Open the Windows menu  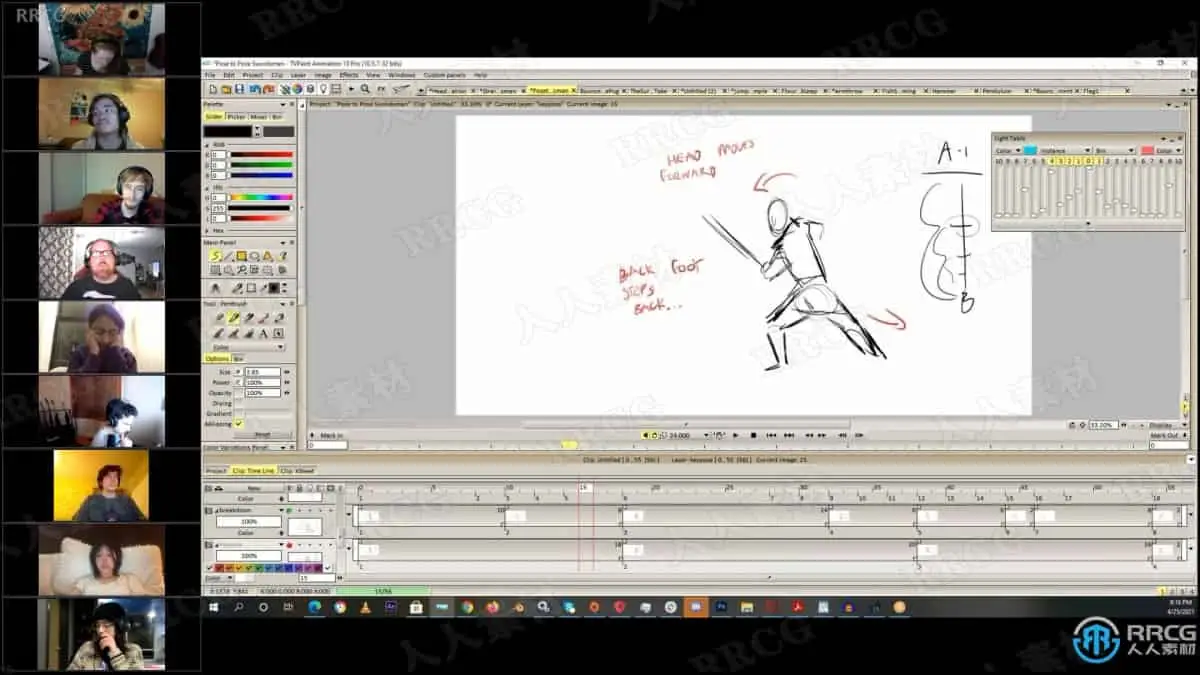click(x=401, y=75)
